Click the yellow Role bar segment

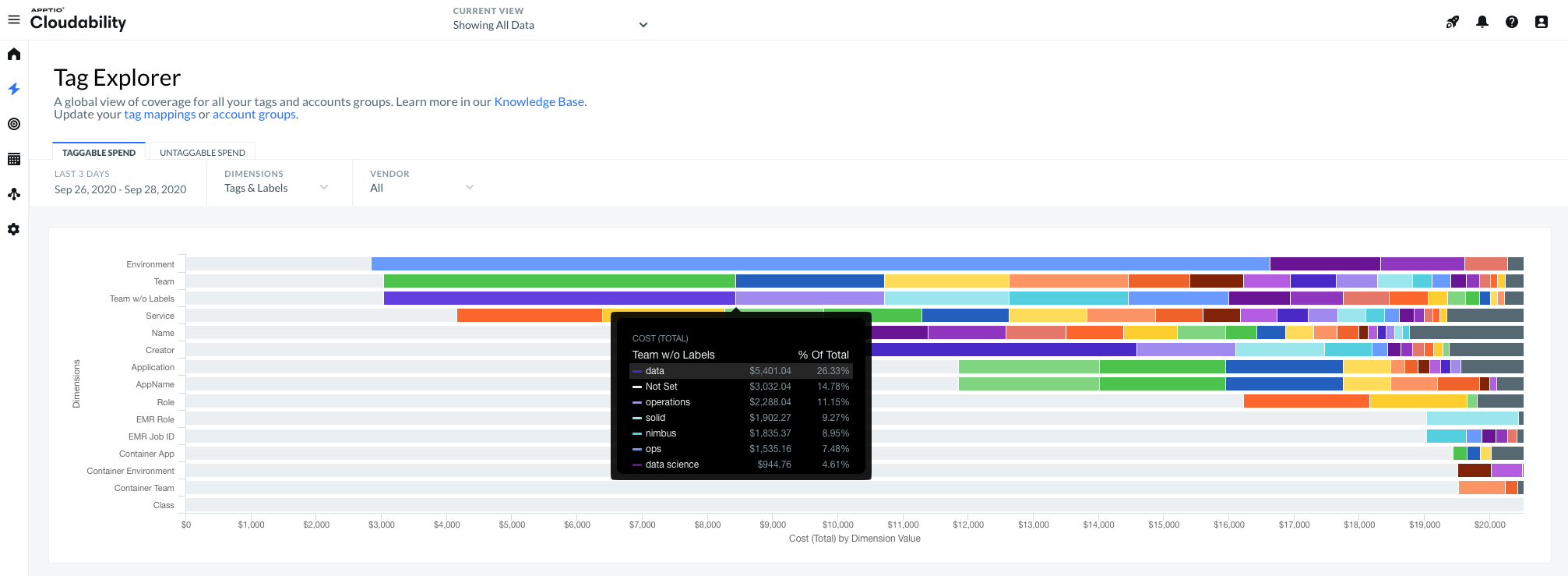(1418, 401)
